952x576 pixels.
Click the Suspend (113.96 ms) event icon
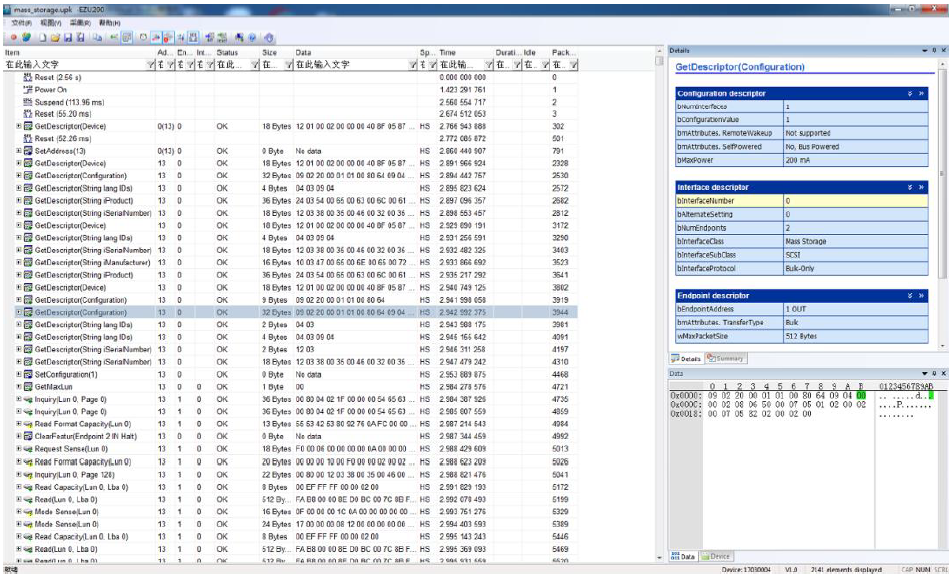[28, 102]
